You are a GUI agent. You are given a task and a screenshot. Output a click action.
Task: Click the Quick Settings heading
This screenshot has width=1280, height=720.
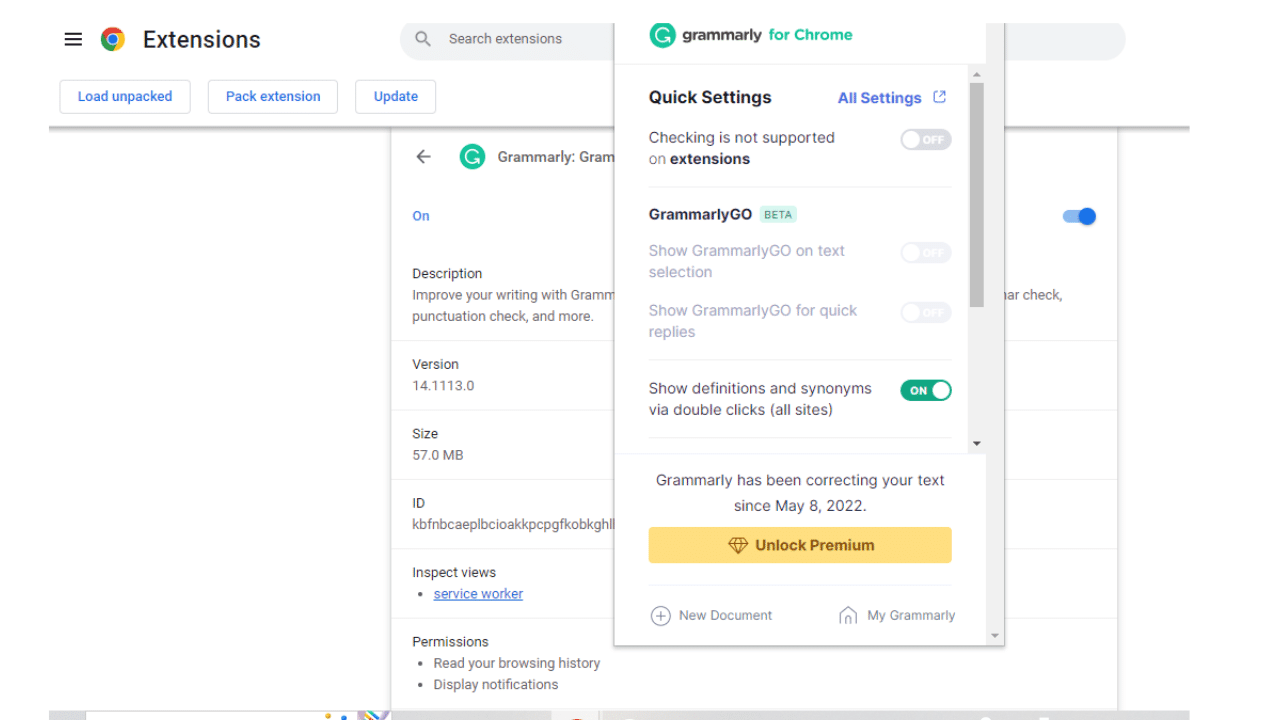pos(710,97)
